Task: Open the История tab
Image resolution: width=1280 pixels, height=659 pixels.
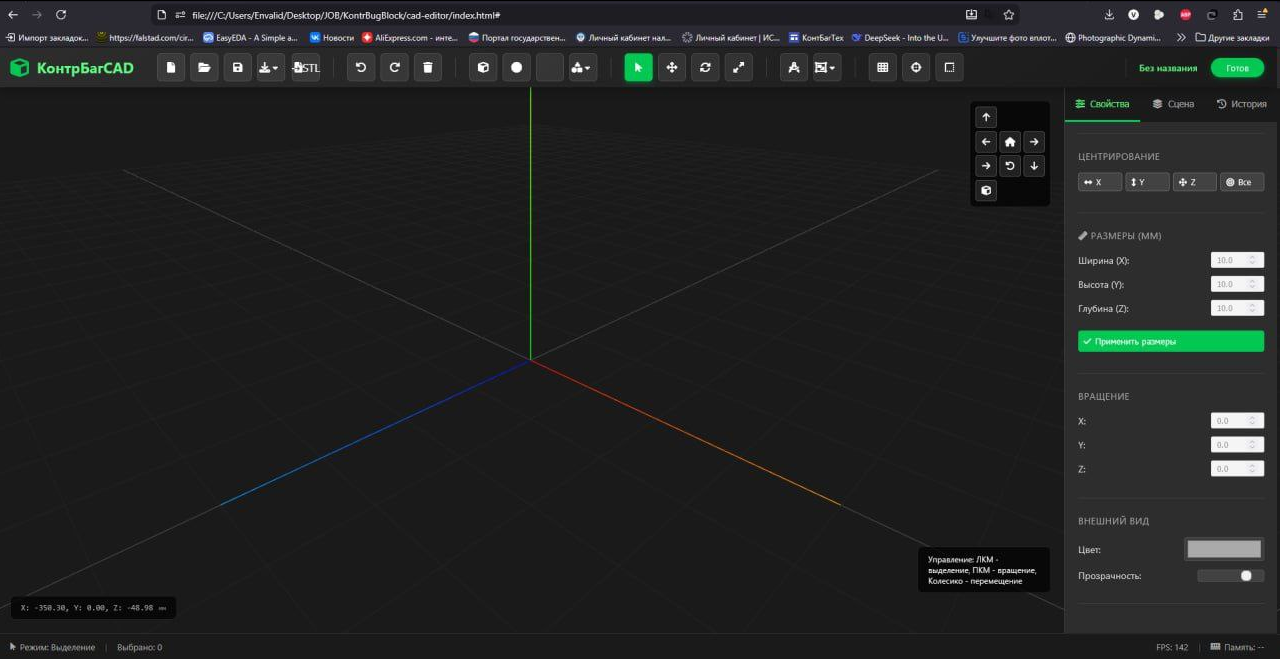Action: coord(1242,103)
